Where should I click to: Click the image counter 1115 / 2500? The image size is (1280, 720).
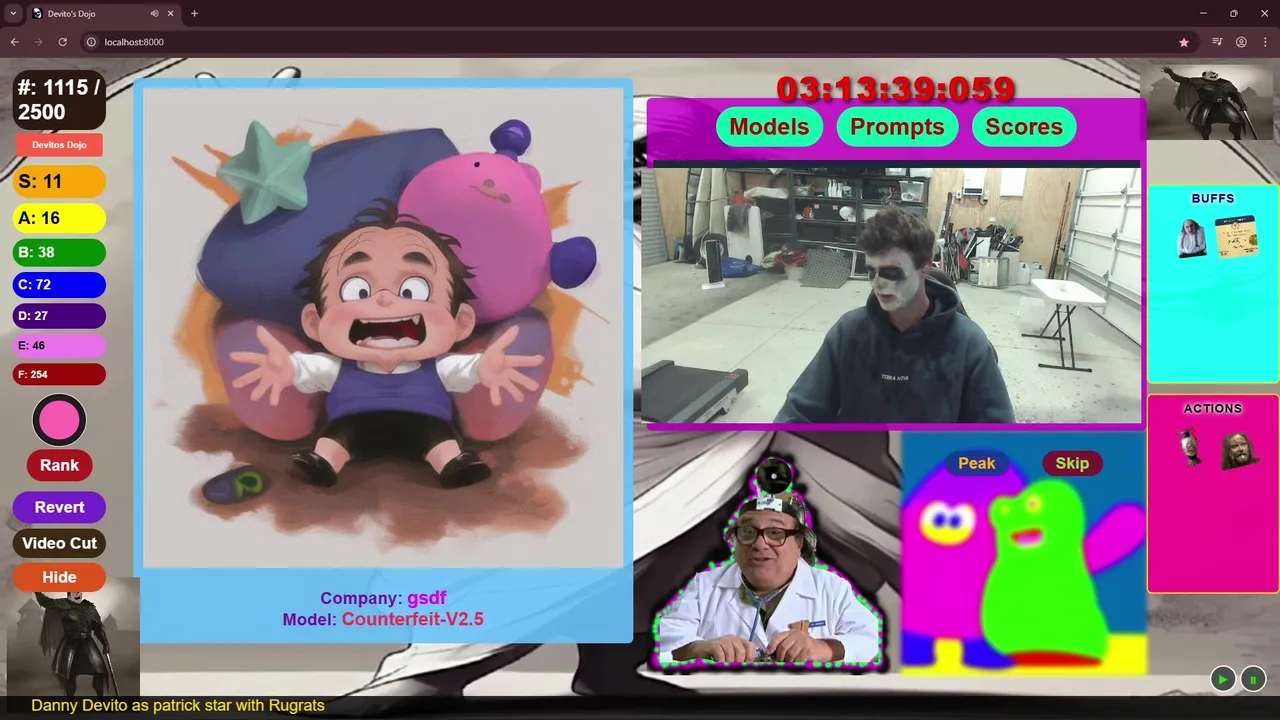(x=59, y=100)
